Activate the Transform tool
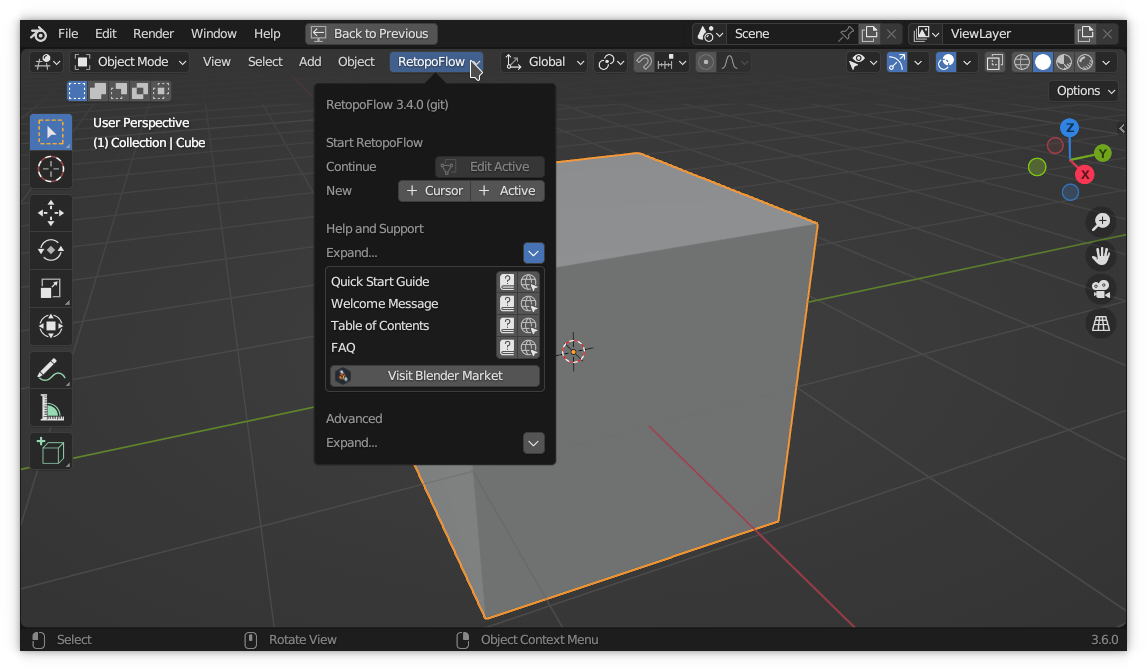Image resolution: width=1147 pixels, height=671 pixels. 50,326
